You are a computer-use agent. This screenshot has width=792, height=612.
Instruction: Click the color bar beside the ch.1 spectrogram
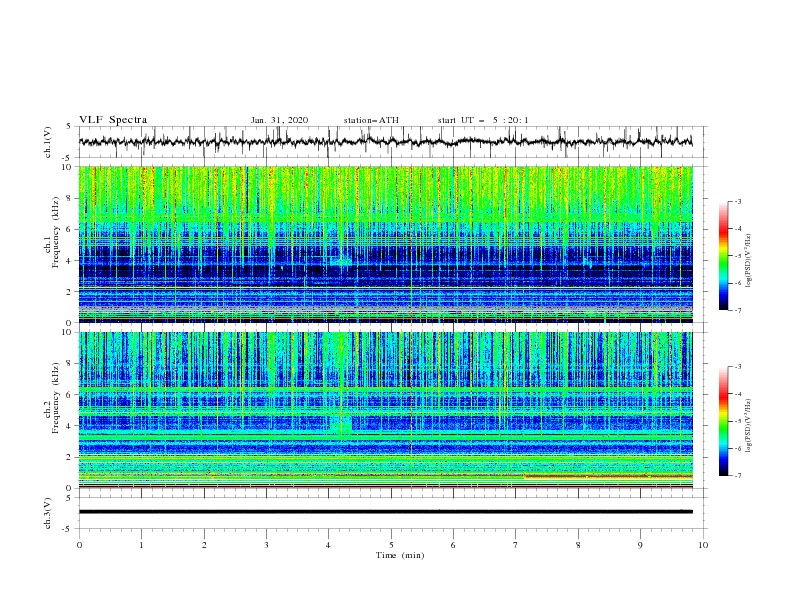[724, 256]
